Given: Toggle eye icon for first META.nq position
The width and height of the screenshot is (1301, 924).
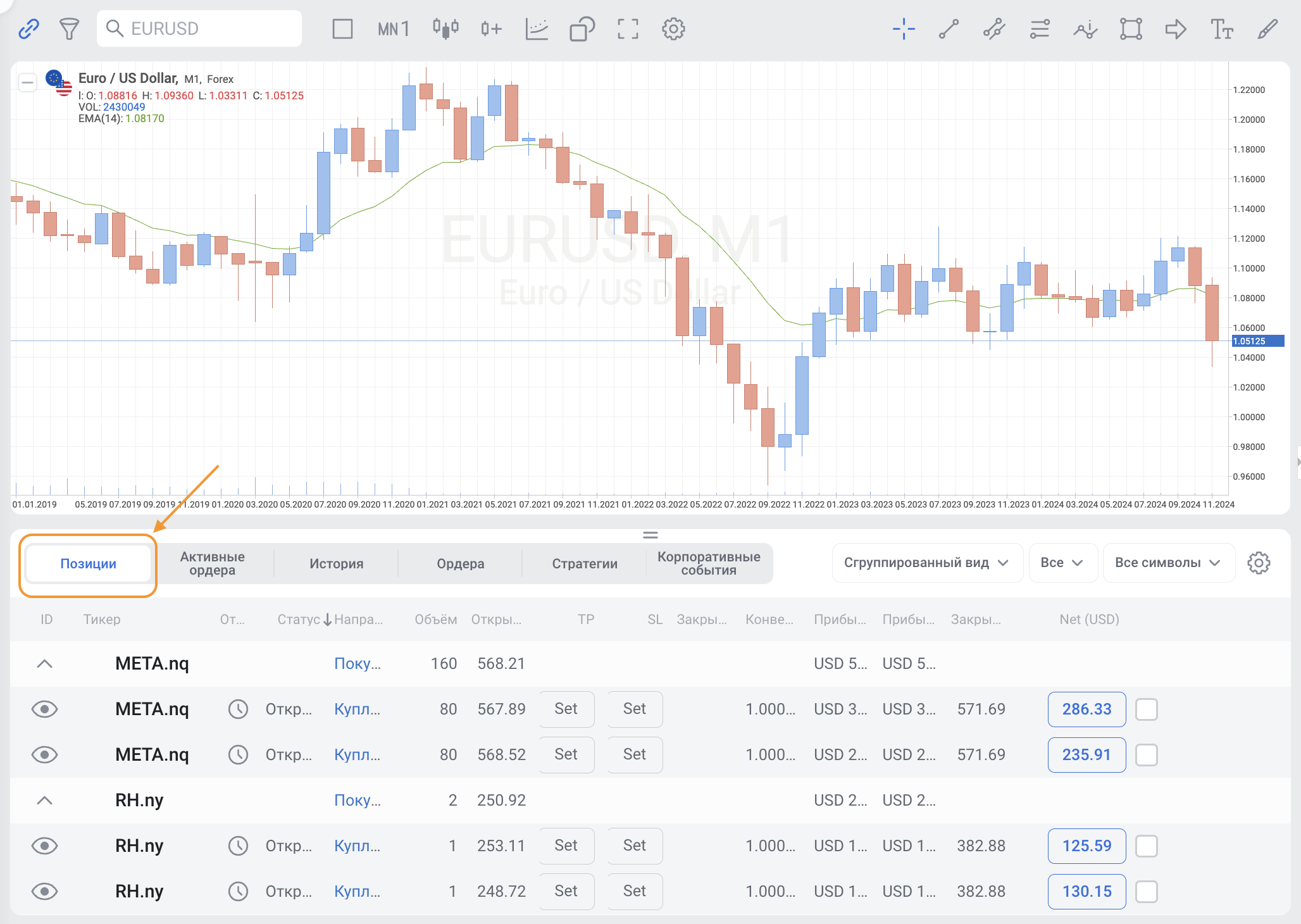Looking at the screenshot, I should tap(44, 709).
